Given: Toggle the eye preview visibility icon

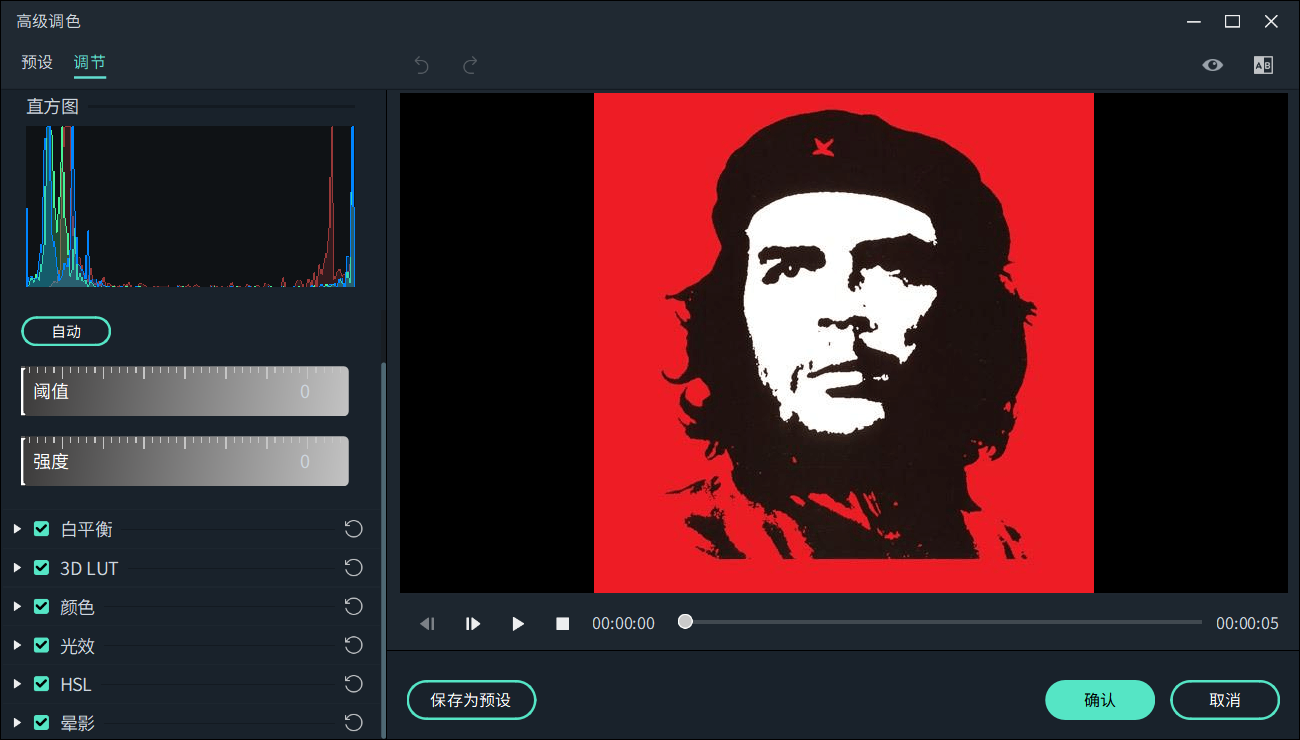Looking at the screenshot, I should (1213, 65).
